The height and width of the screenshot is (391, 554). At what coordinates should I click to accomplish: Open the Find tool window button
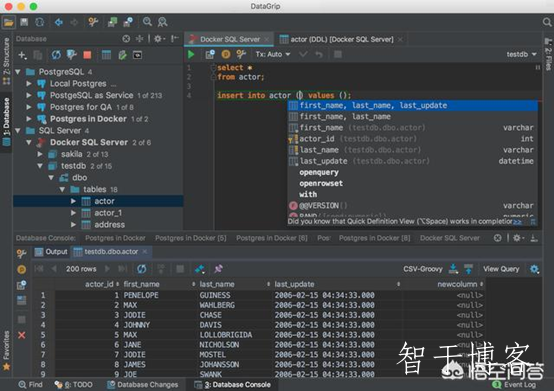(x=30, y=385)
